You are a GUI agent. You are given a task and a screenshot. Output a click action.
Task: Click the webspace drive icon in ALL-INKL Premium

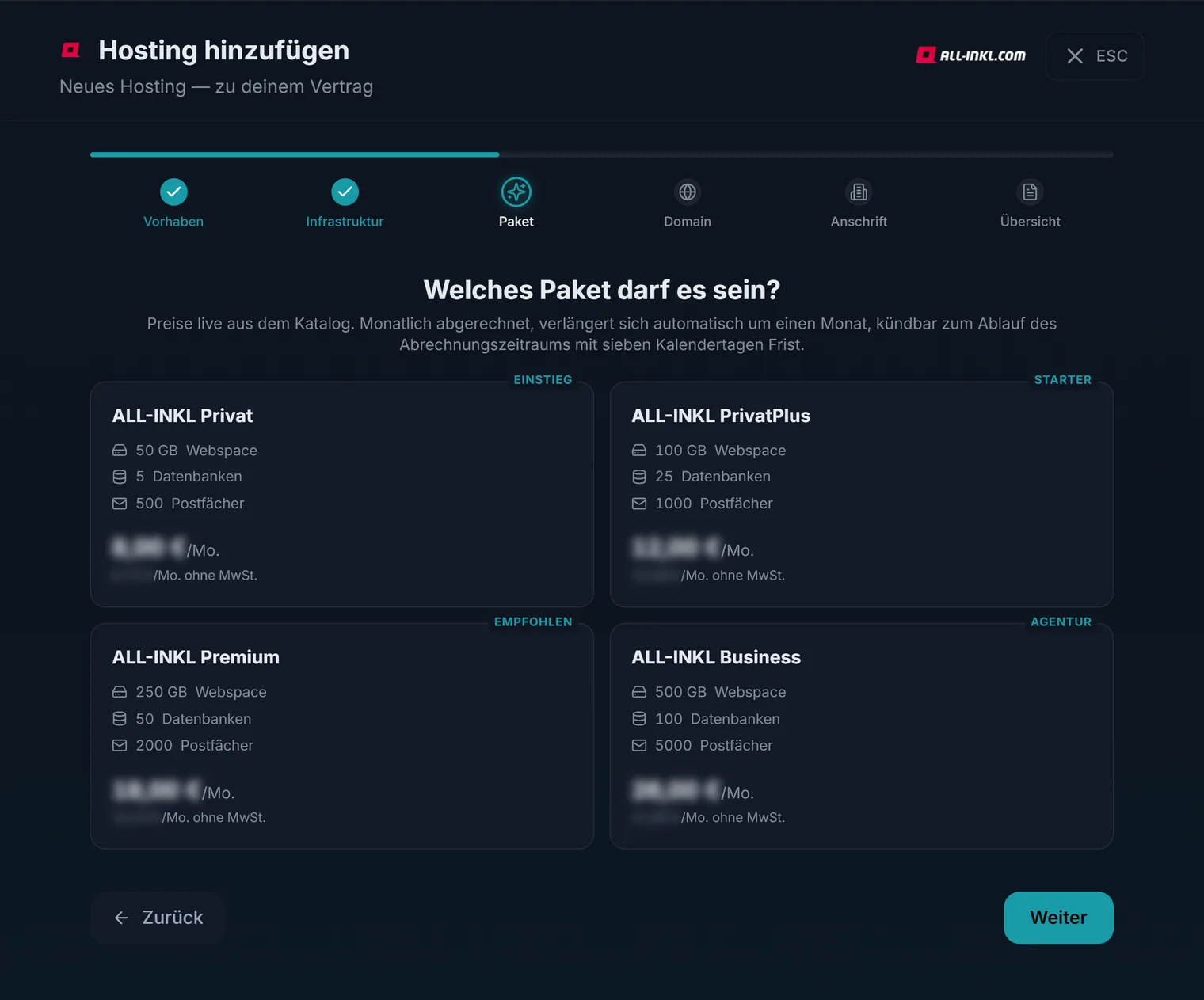pos(120,692)
